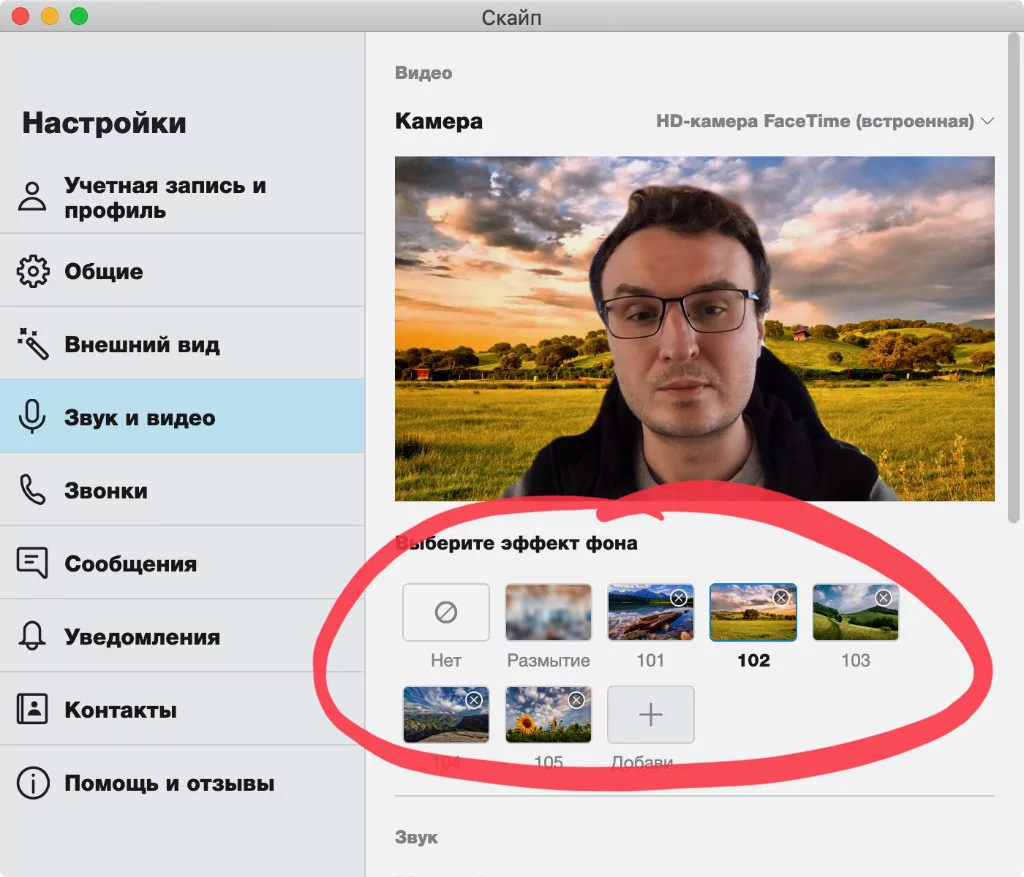Click the chevron next to HD-камера FaceTime
Viewport: 1024px width, 877px height.
(987, 121)
